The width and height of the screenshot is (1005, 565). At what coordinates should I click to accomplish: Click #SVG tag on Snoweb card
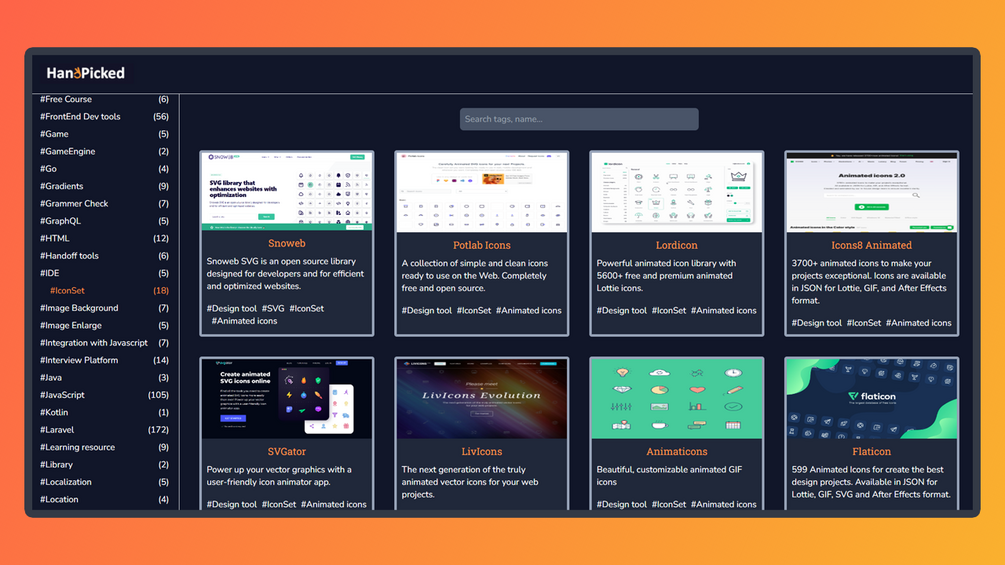point(273,308)
